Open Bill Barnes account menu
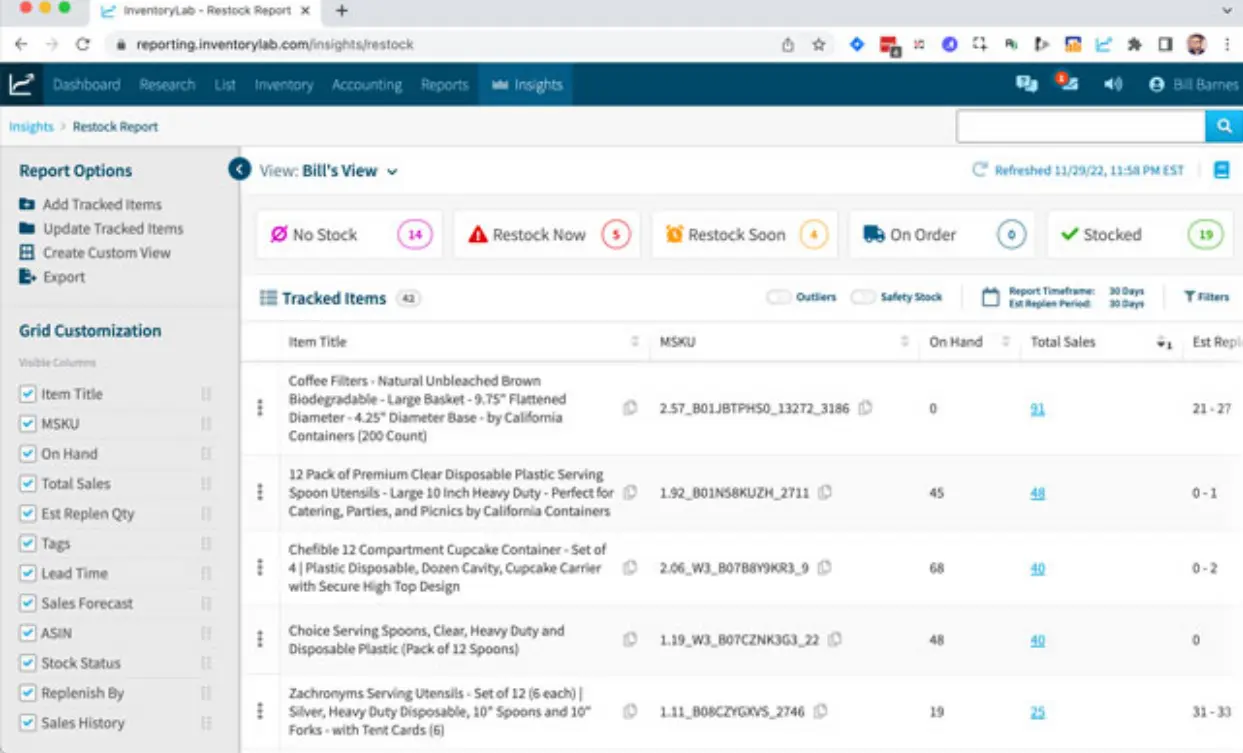The image size is (1243, 753). [x=1193, y=85]
